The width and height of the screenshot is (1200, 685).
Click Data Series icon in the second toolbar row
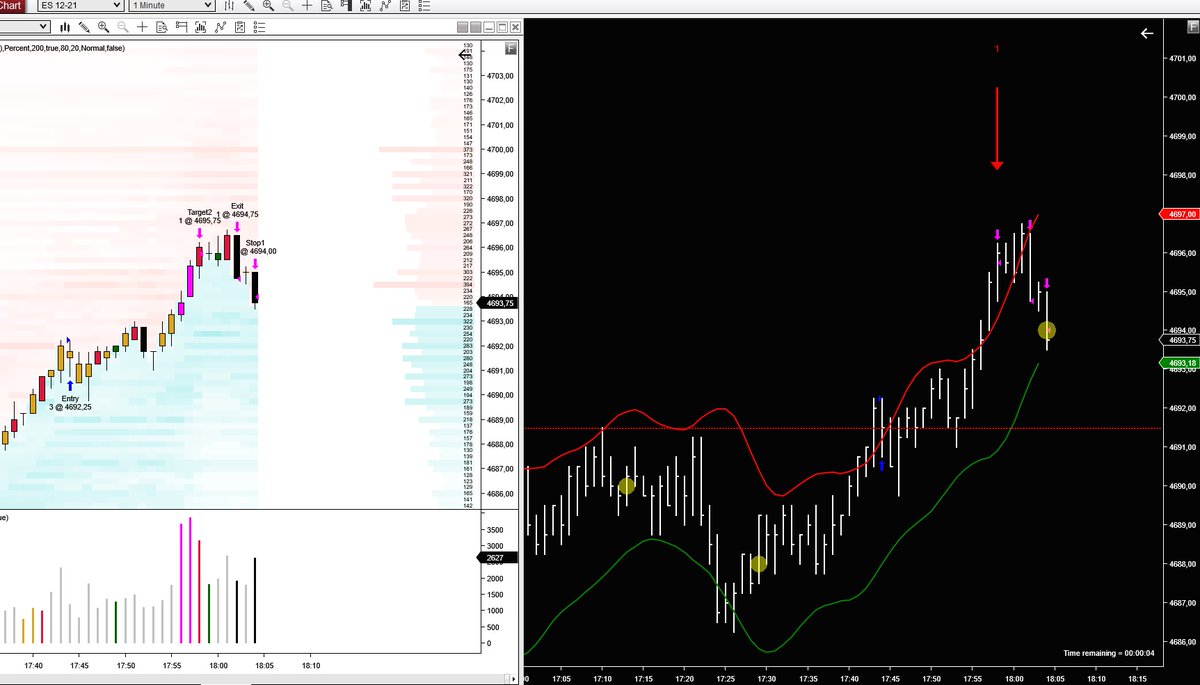pyautogui.click(x=201, y=27)
